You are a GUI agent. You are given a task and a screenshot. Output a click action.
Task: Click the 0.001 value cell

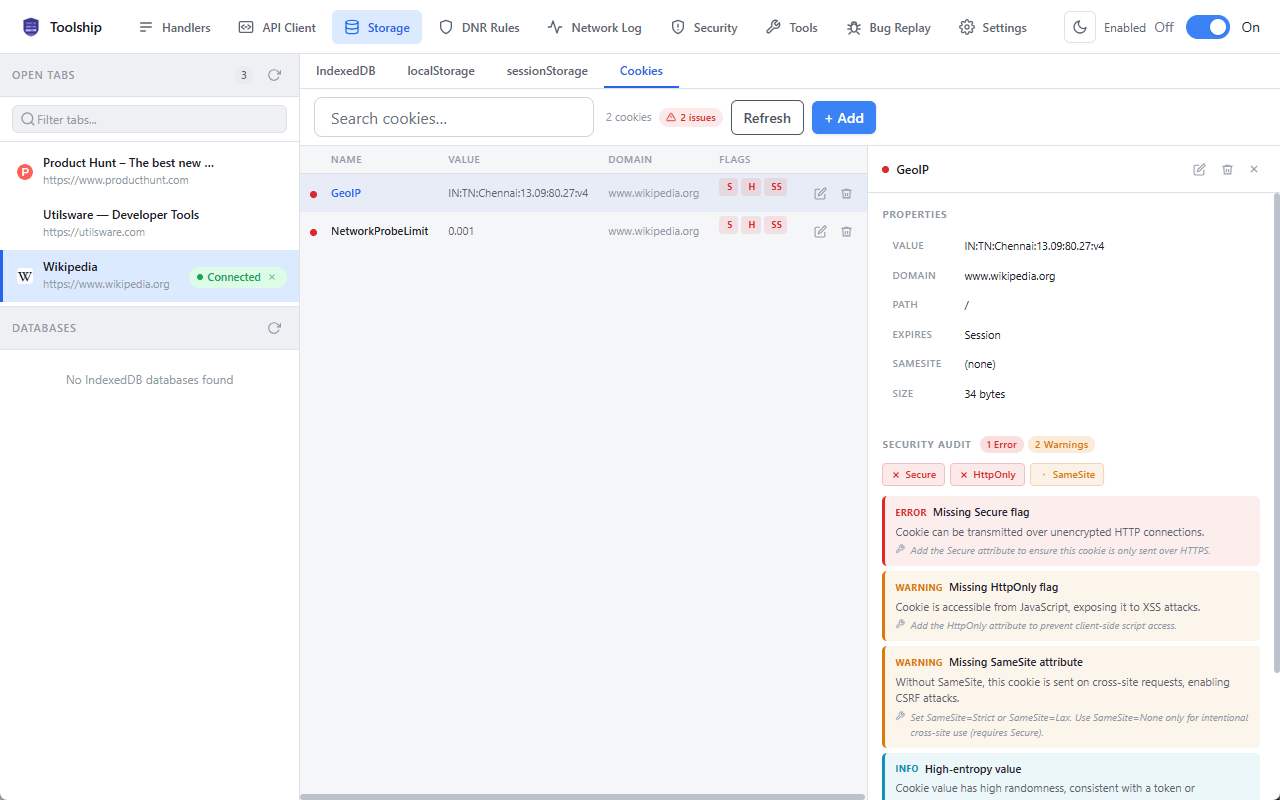(x=461, y=231)
